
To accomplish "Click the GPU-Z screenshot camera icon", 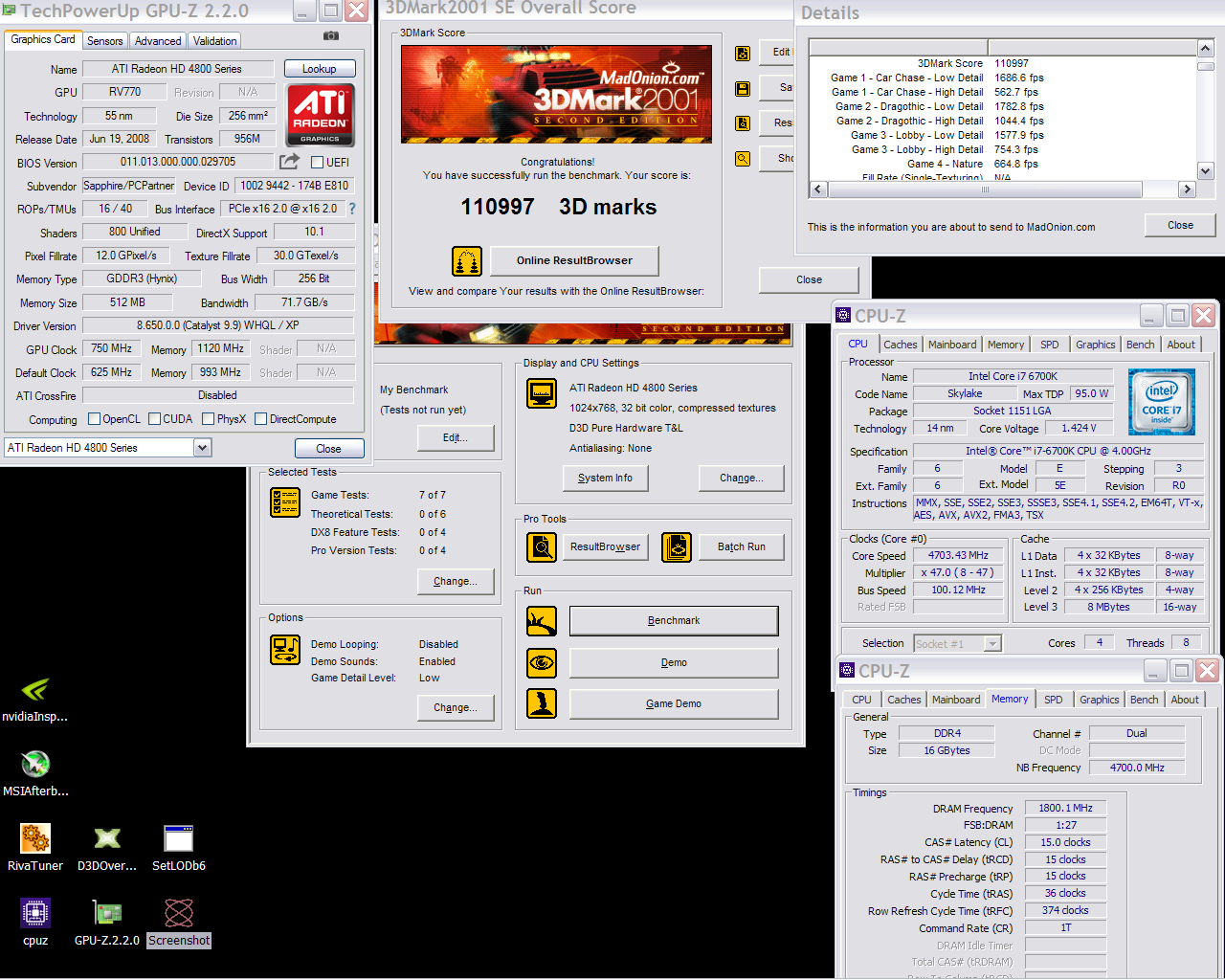I will (331, 35).
